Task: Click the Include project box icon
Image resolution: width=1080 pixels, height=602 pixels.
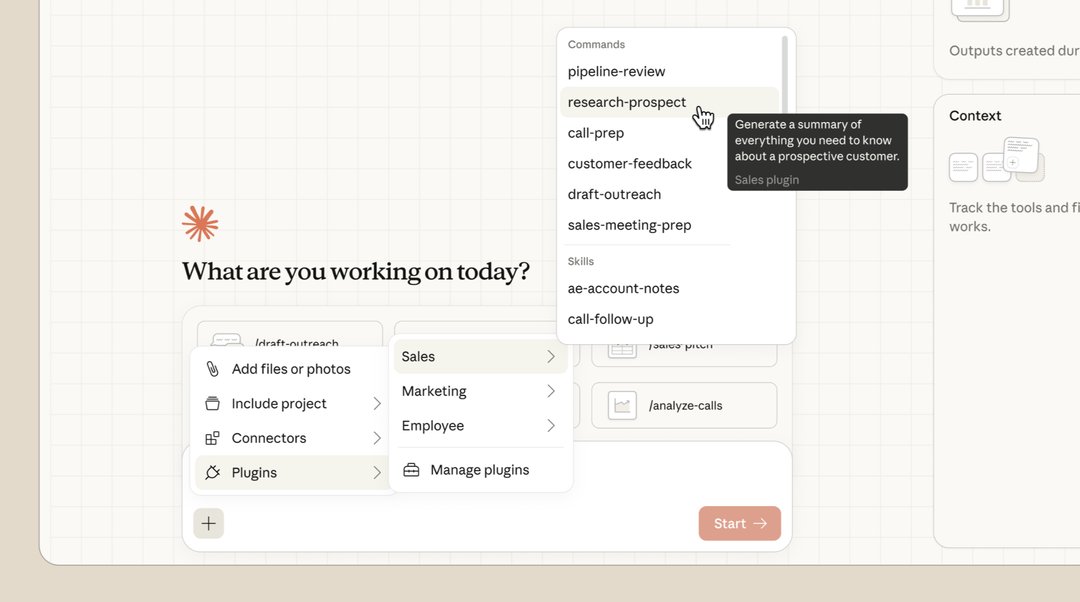Action: click(213, 404)
